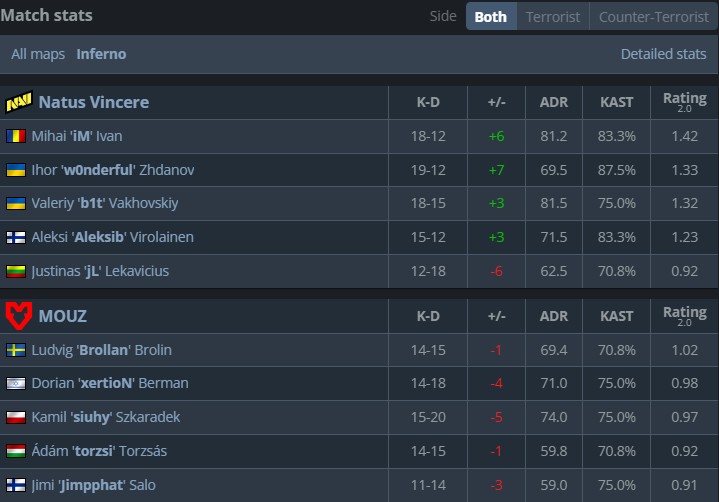This screenshot has height=502, width=719.
Task: Click the Romanian flag beside iM
Action: click(x=16, y=136)
